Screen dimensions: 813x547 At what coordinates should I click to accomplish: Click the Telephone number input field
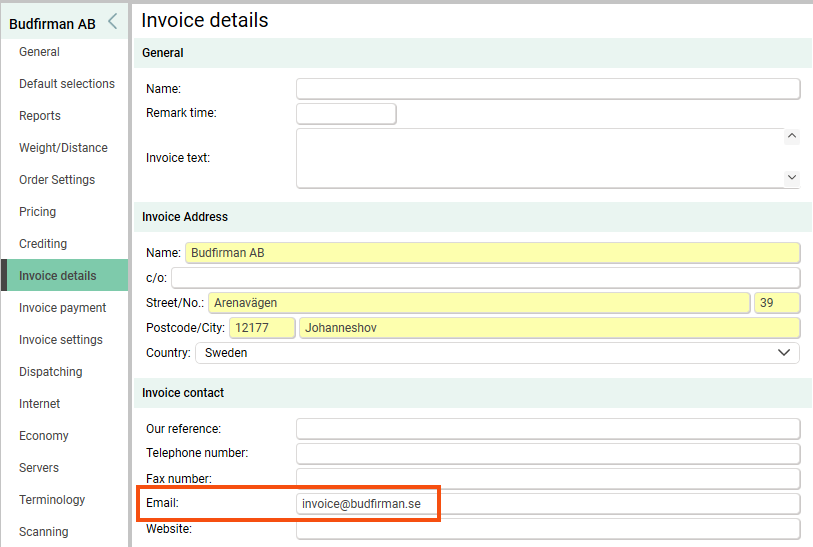point(548,454)
